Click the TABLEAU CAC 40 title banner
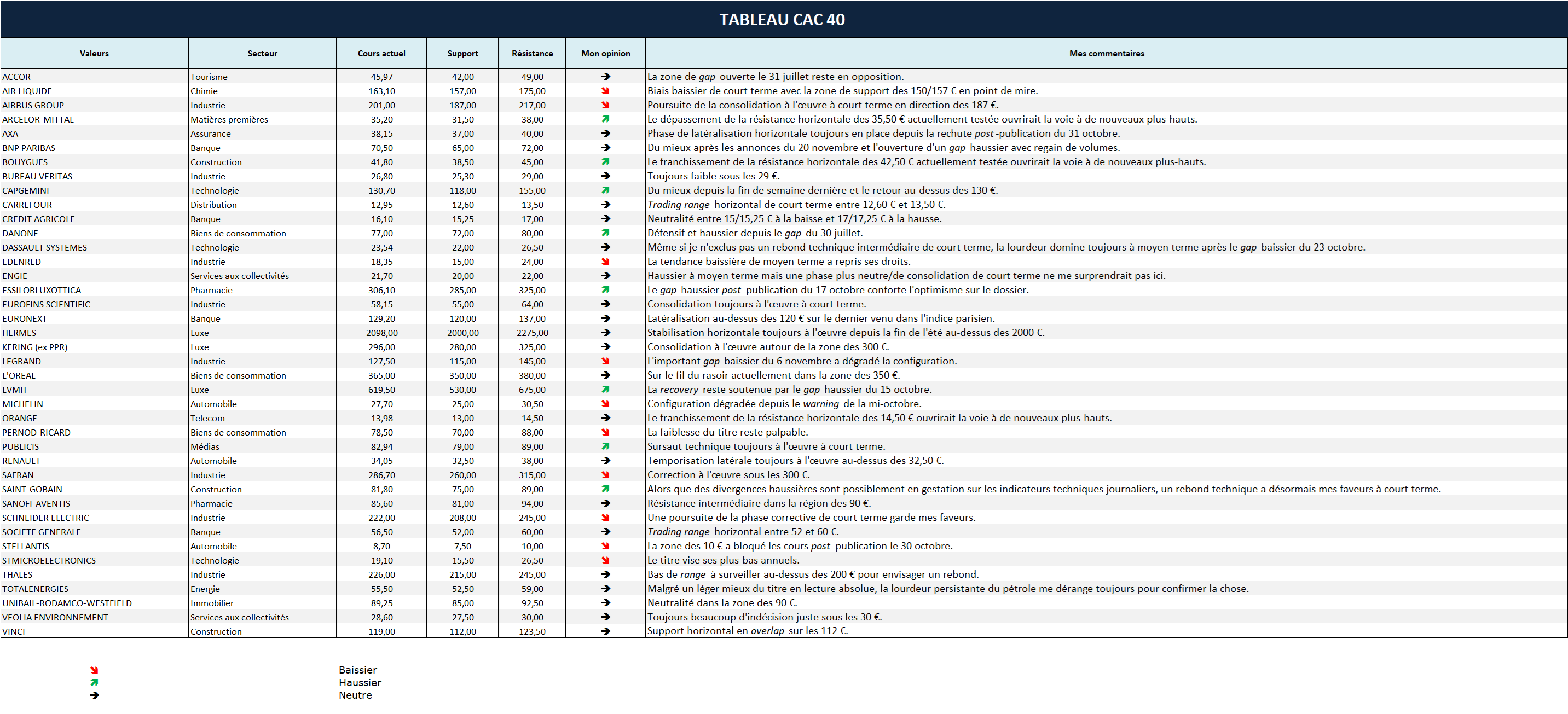Screen dimensions: 1568x714 (x=783, y=20)
